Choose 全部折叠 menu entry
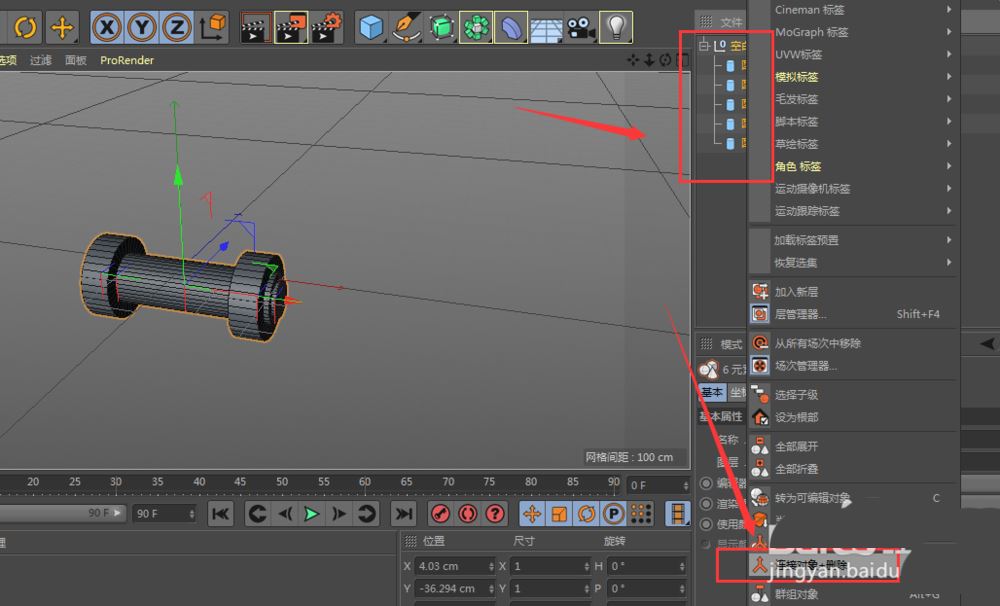Image resolution: width=1000 pixels, height=606 pixels. (x=855, y=469)
